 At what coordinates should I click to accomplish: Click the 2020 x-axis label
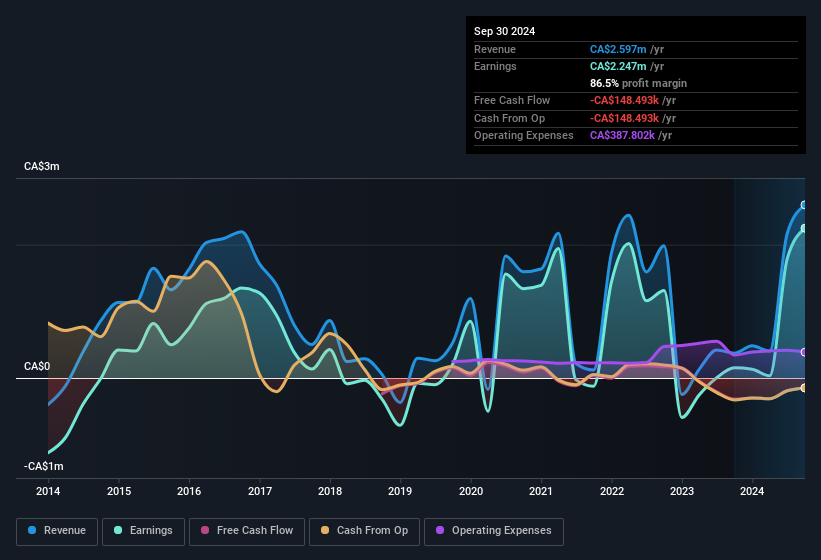(471, 491)
